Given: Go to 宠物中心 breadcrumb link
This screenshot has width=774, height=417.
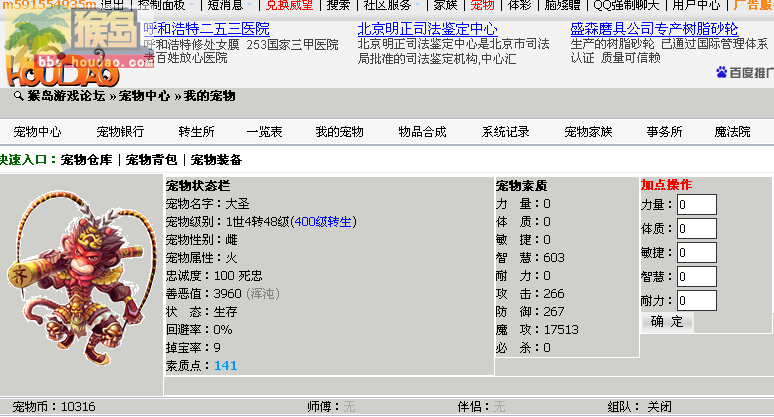Looking at the screenshot, I should 144,96.
